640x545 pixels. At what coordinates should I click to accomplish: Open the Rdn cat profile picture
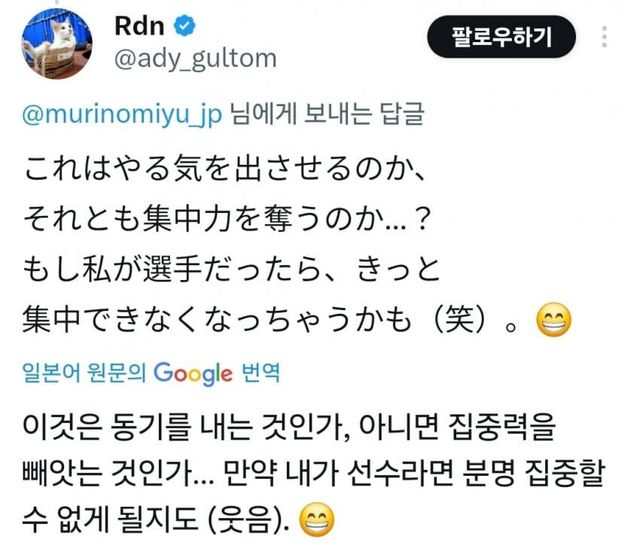point(57,43)
